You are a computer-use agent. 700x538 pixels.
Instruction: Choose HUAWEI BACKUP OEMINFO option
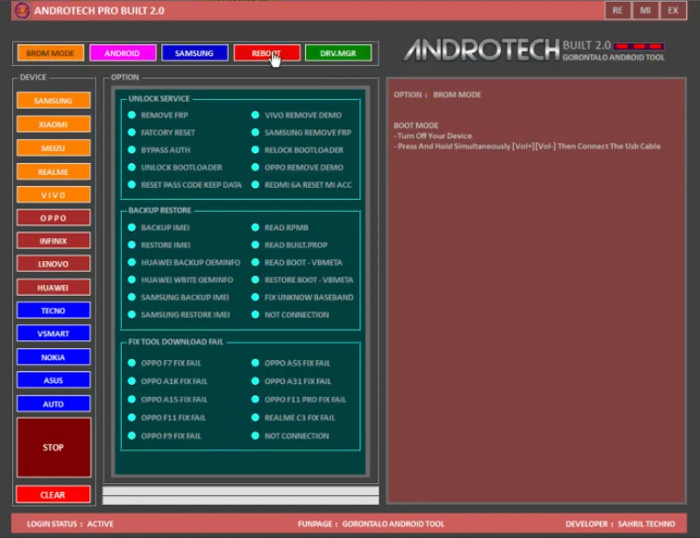coord(184,263)
